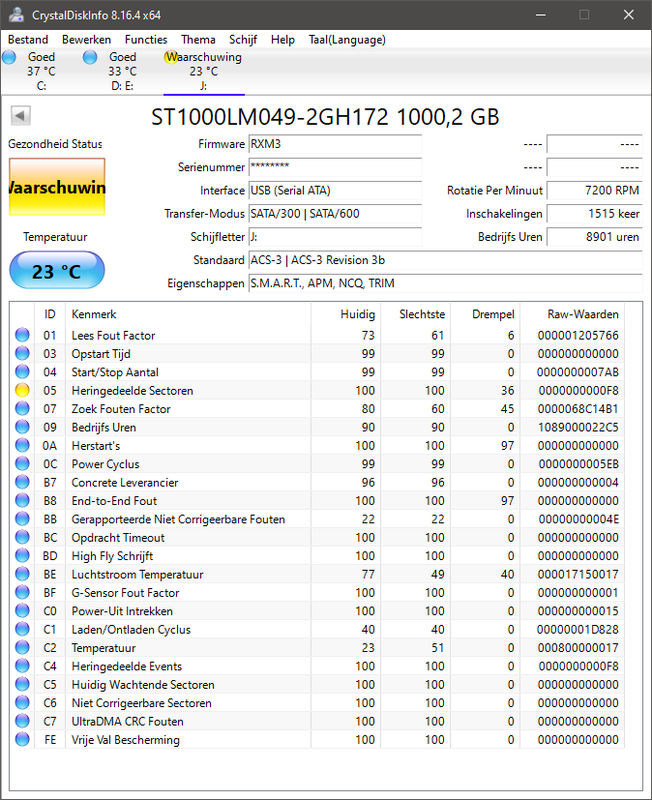Click the blue dot beside G-Sensor Fout Factor
Image resolution: width=652 pixels, height=800 pixels.
pos(22,592)
